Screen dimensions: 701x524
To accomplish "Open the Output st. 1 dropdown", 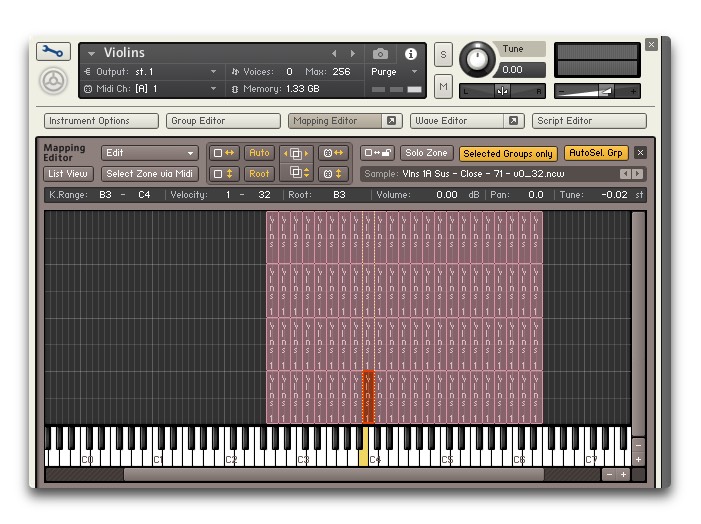I will pyautogui.click(x=213, y=72).
